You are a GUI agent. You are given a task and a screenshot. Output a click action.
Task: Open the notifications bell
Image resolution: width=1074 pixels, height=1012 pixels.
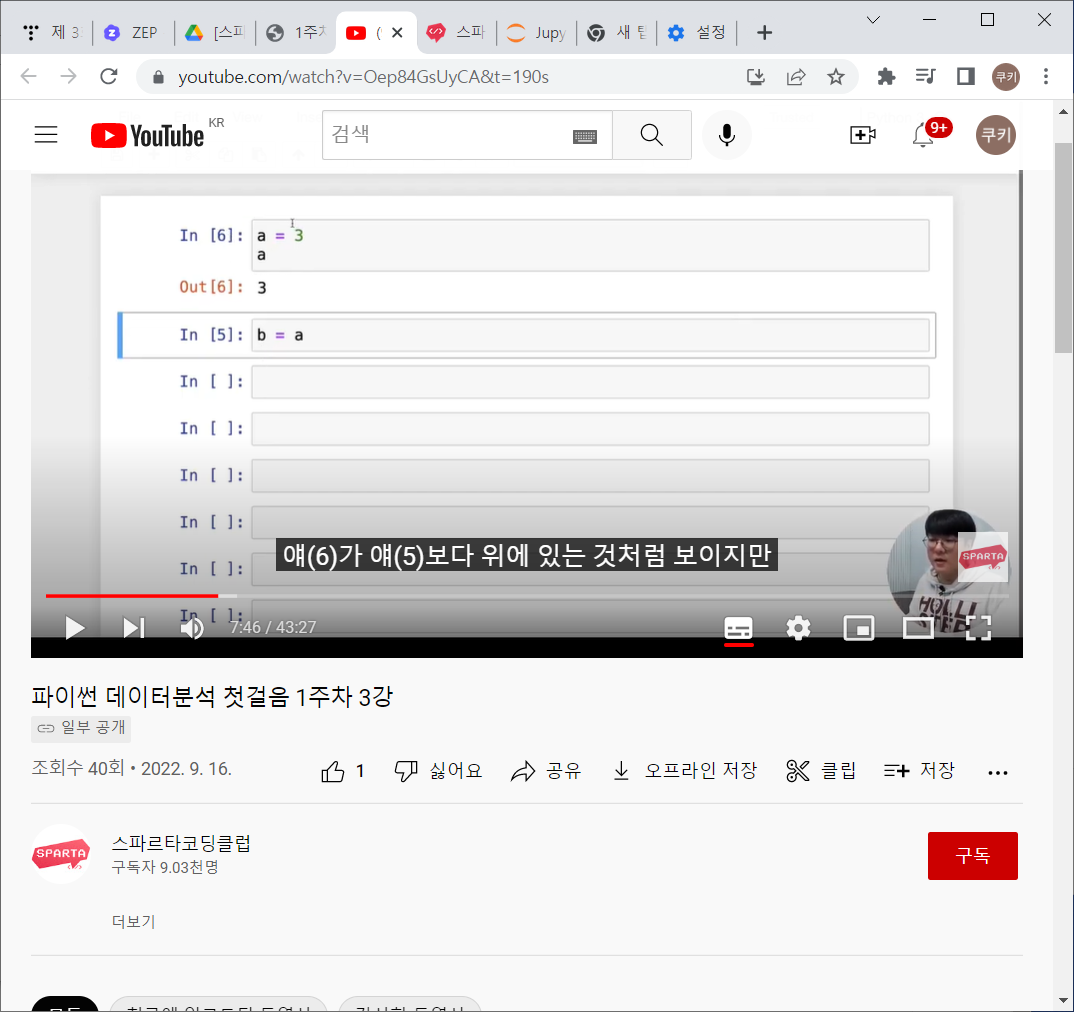[923, 136]
